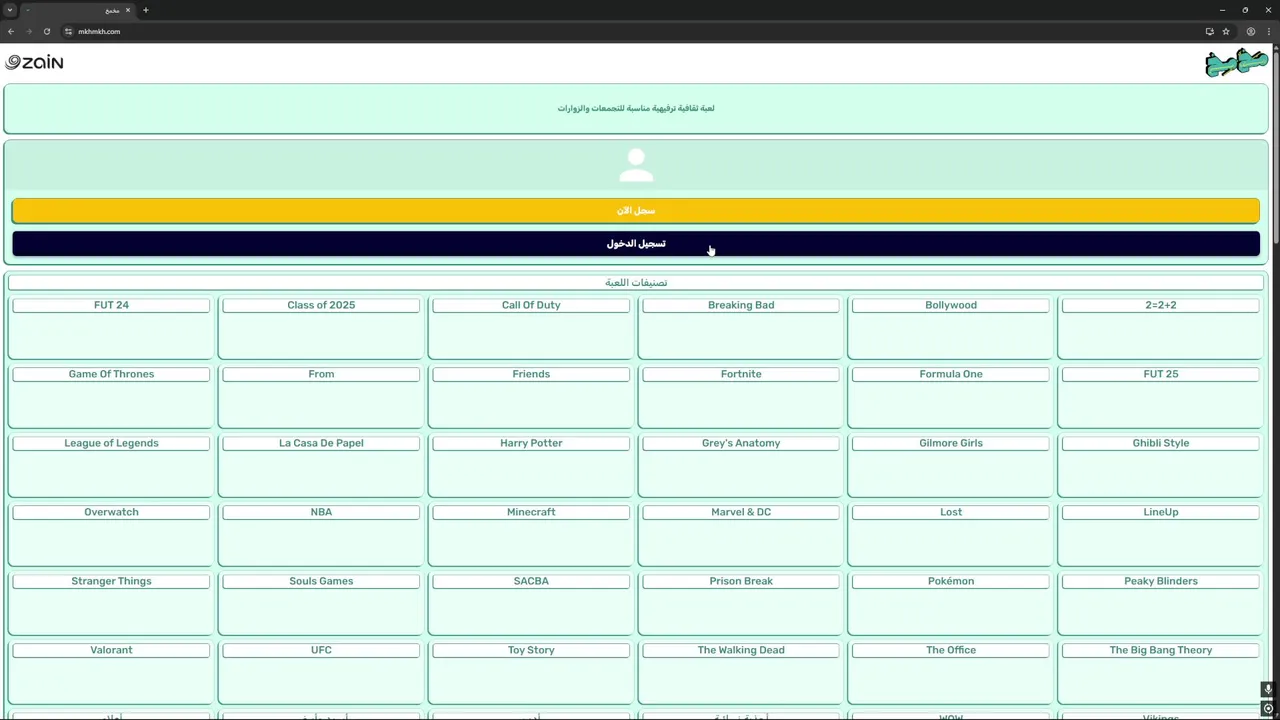Image resolution: width=1280 pixels, height=720 pixels.
Task: Choose the Friends category
Action: [x=531, y=396]
